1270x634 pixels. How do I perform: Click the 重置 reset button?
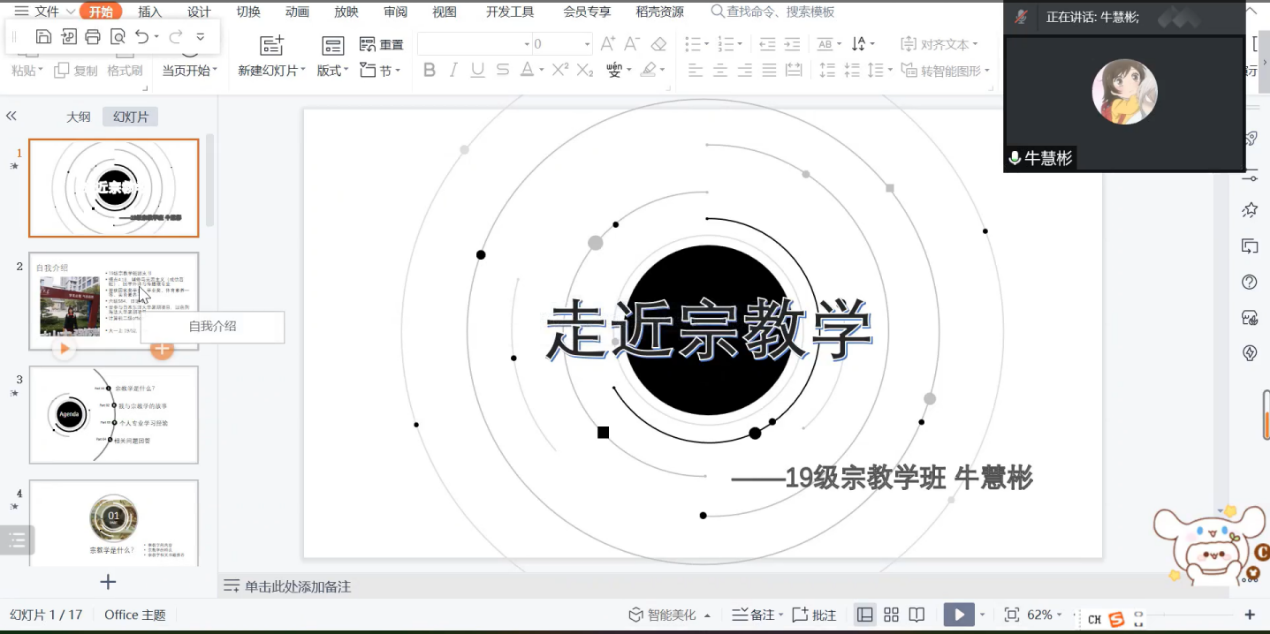coord(381,45)
